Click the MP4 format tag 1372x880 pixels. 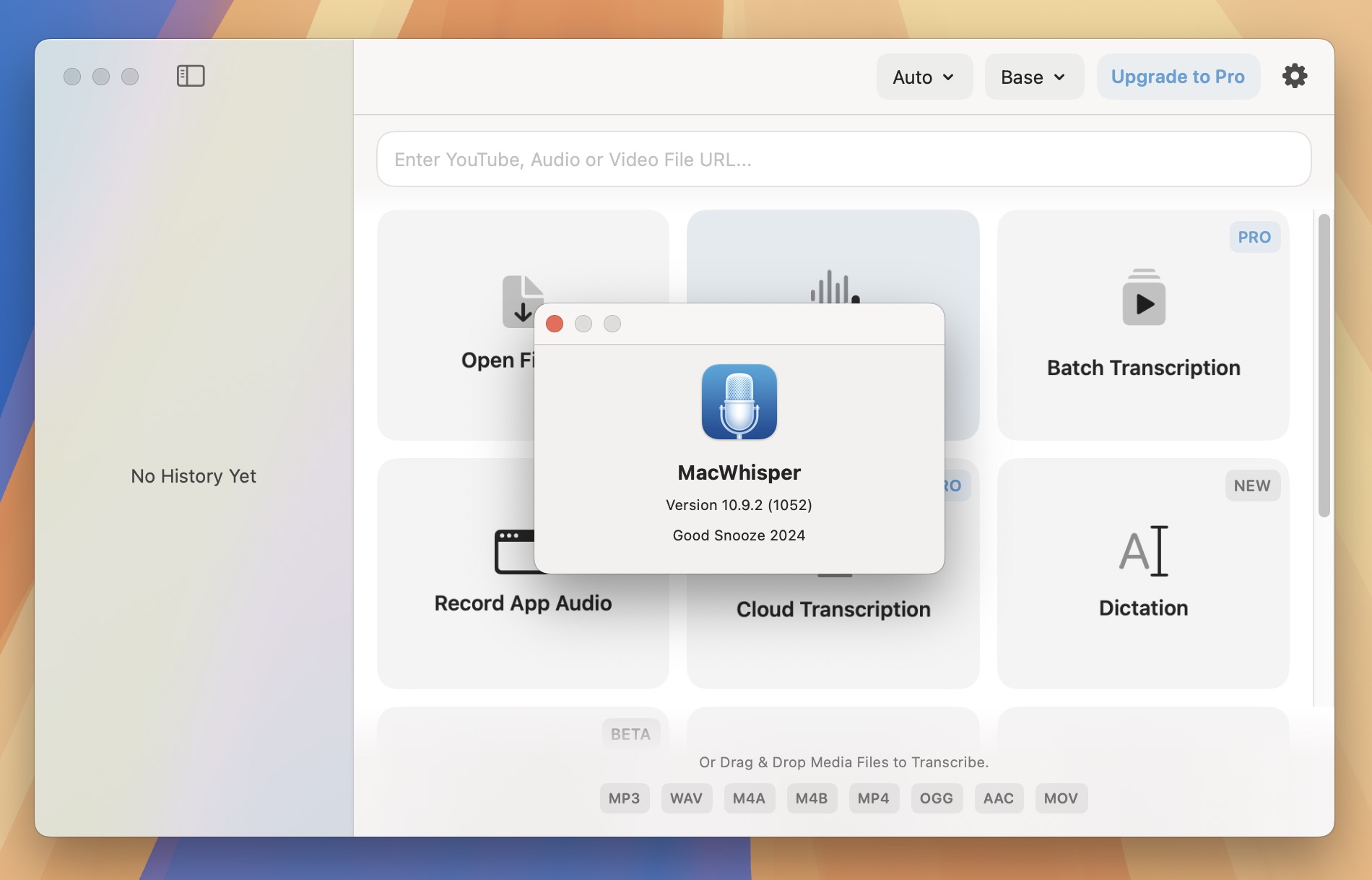click(x=874, y=798)
